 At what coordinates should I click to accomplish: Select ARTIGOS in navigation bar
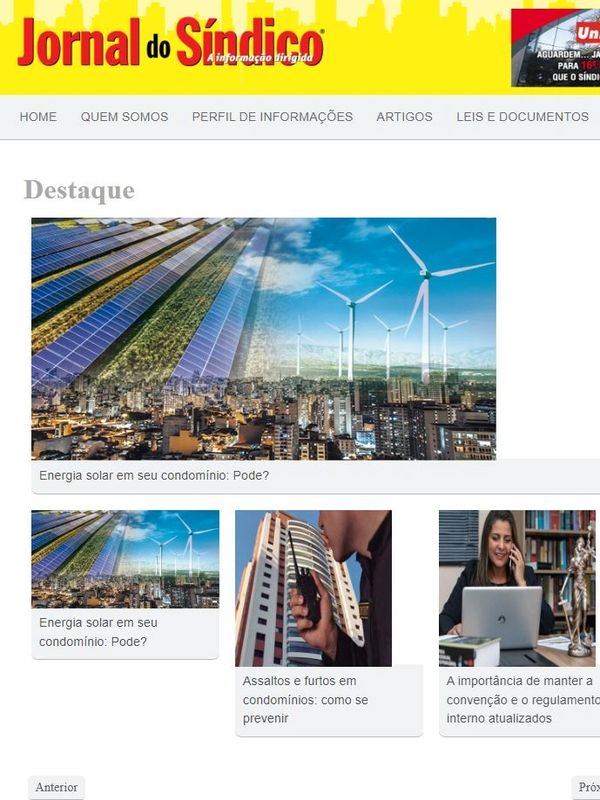tap(405, 117)
